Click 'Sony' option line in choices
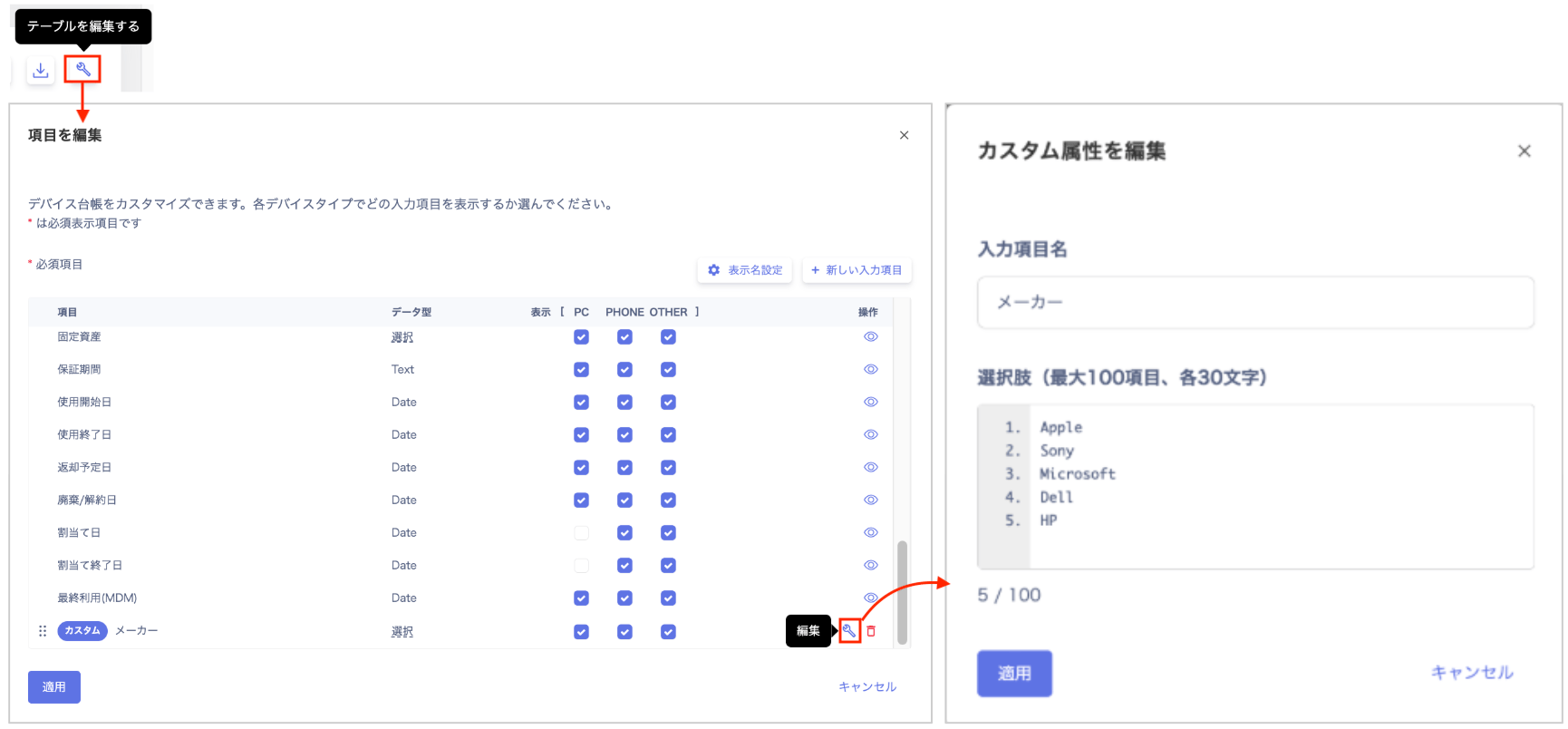The image size is (1568, 729). tap(1057, 451)
